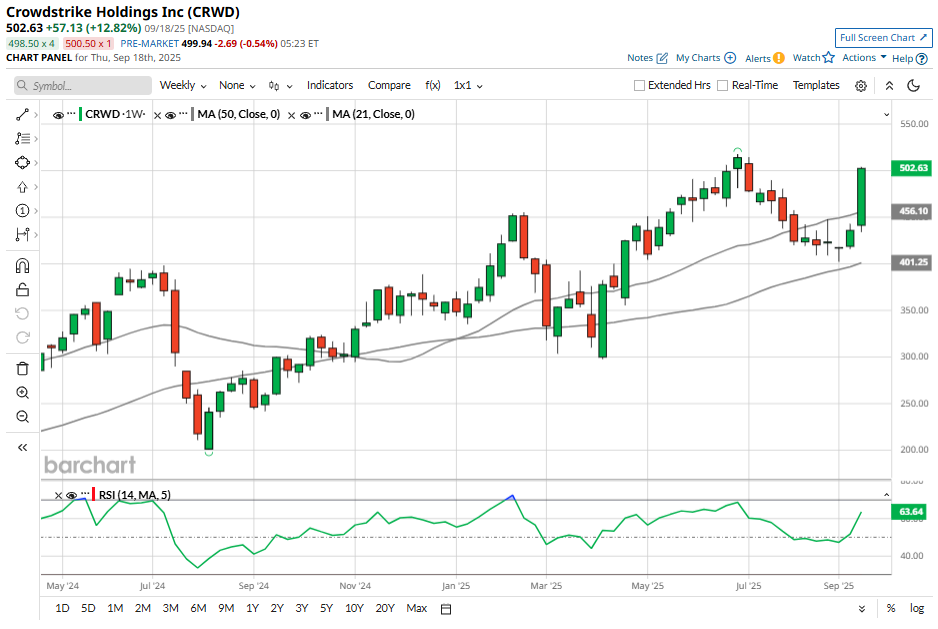The width and height of the screenshot is (938, 629).
Task: Open more options for MA 50 indicator
Action: [183, 113]
